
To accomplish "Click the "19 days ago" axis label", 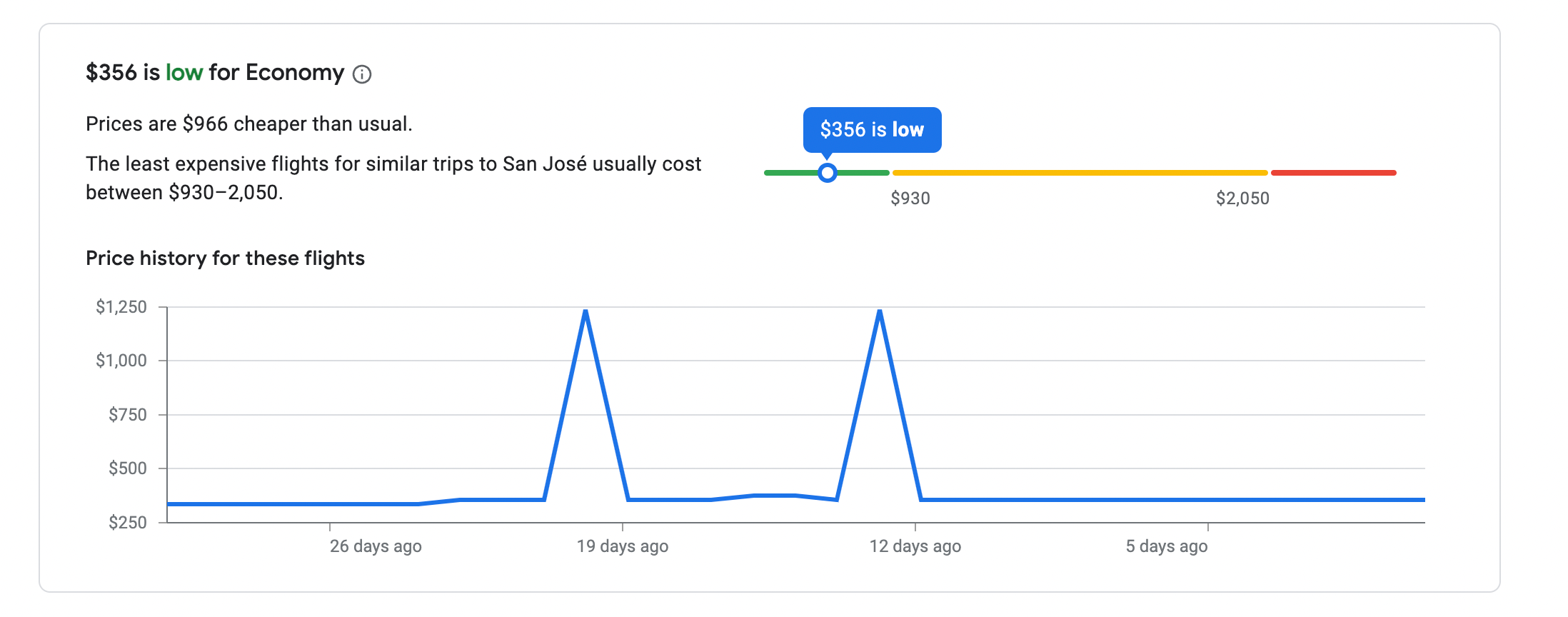I will [x=623, y=546].
